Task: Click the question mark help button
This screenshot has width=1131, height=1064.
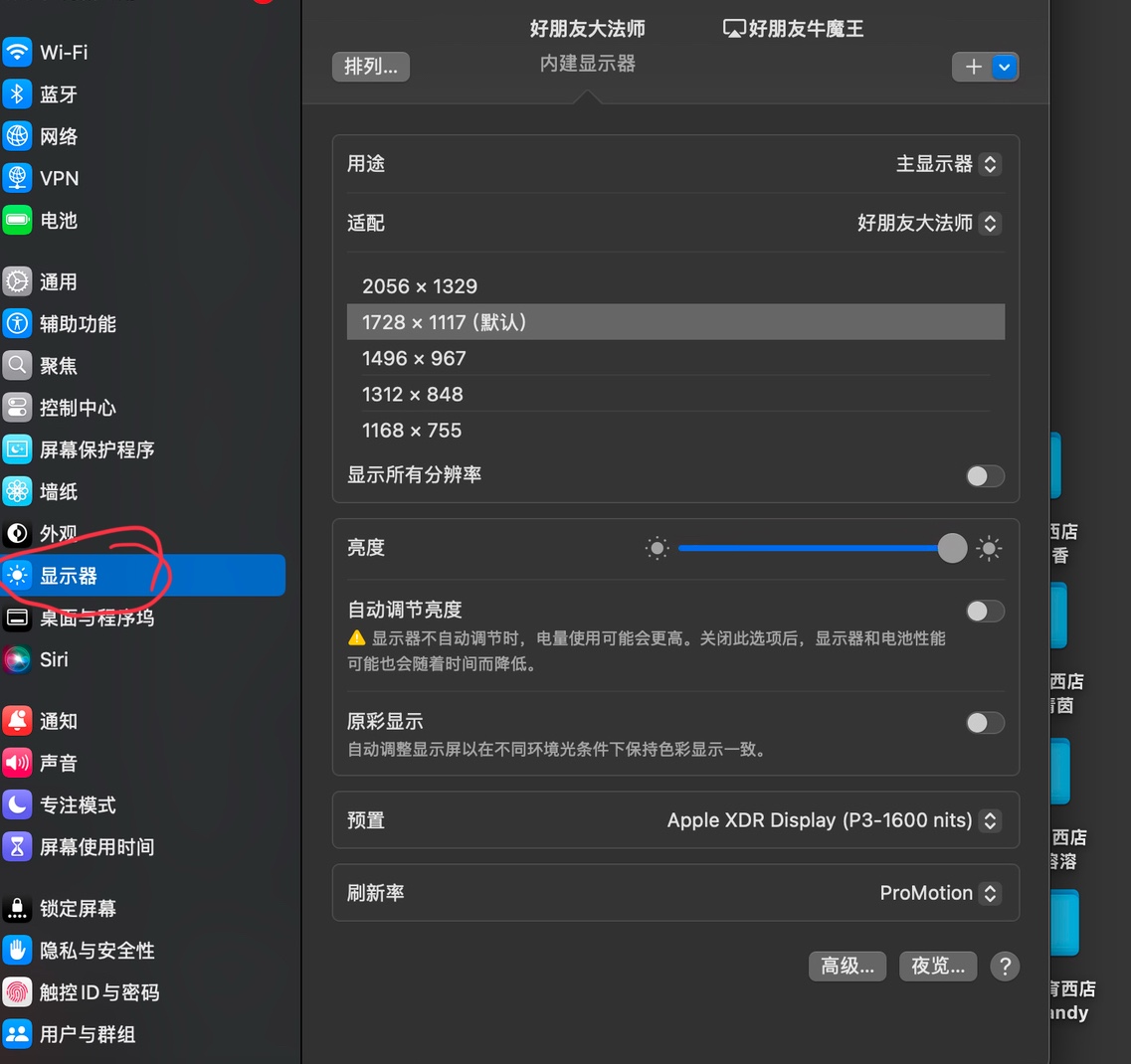Action: 1005,966
